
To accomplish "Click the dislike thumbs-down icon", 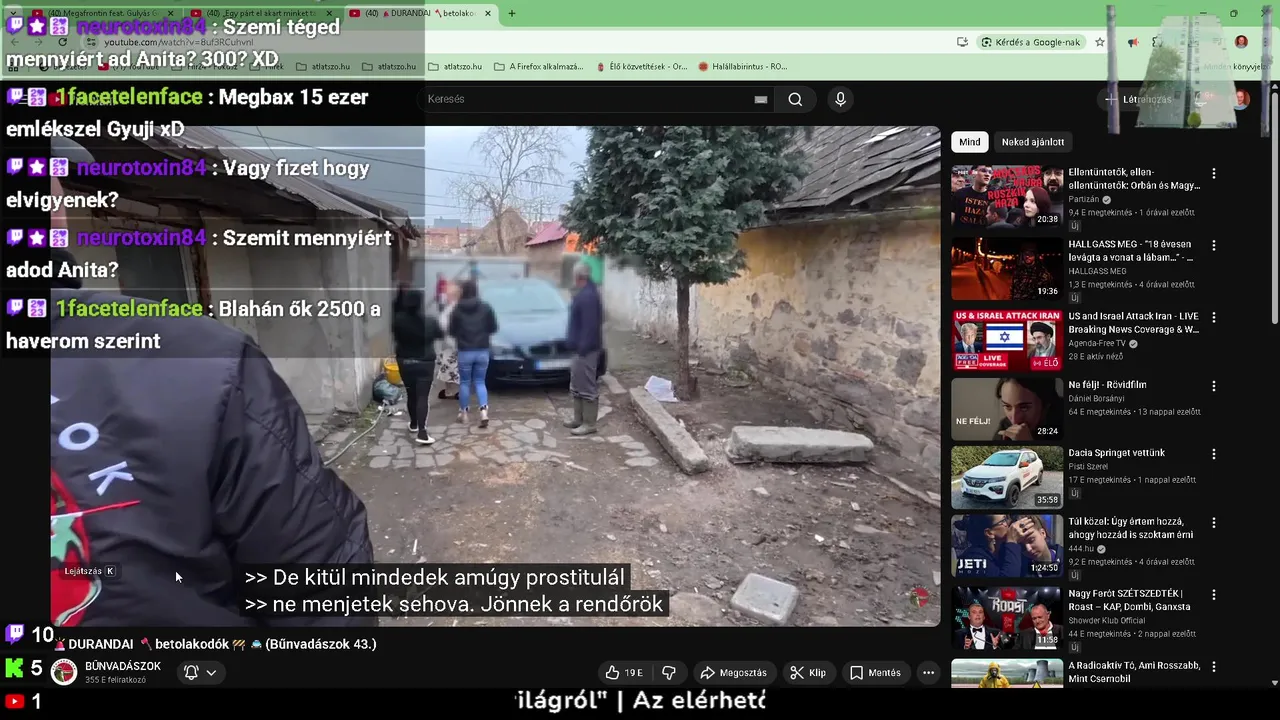I will pyautogui.click(x=670, y=673).
